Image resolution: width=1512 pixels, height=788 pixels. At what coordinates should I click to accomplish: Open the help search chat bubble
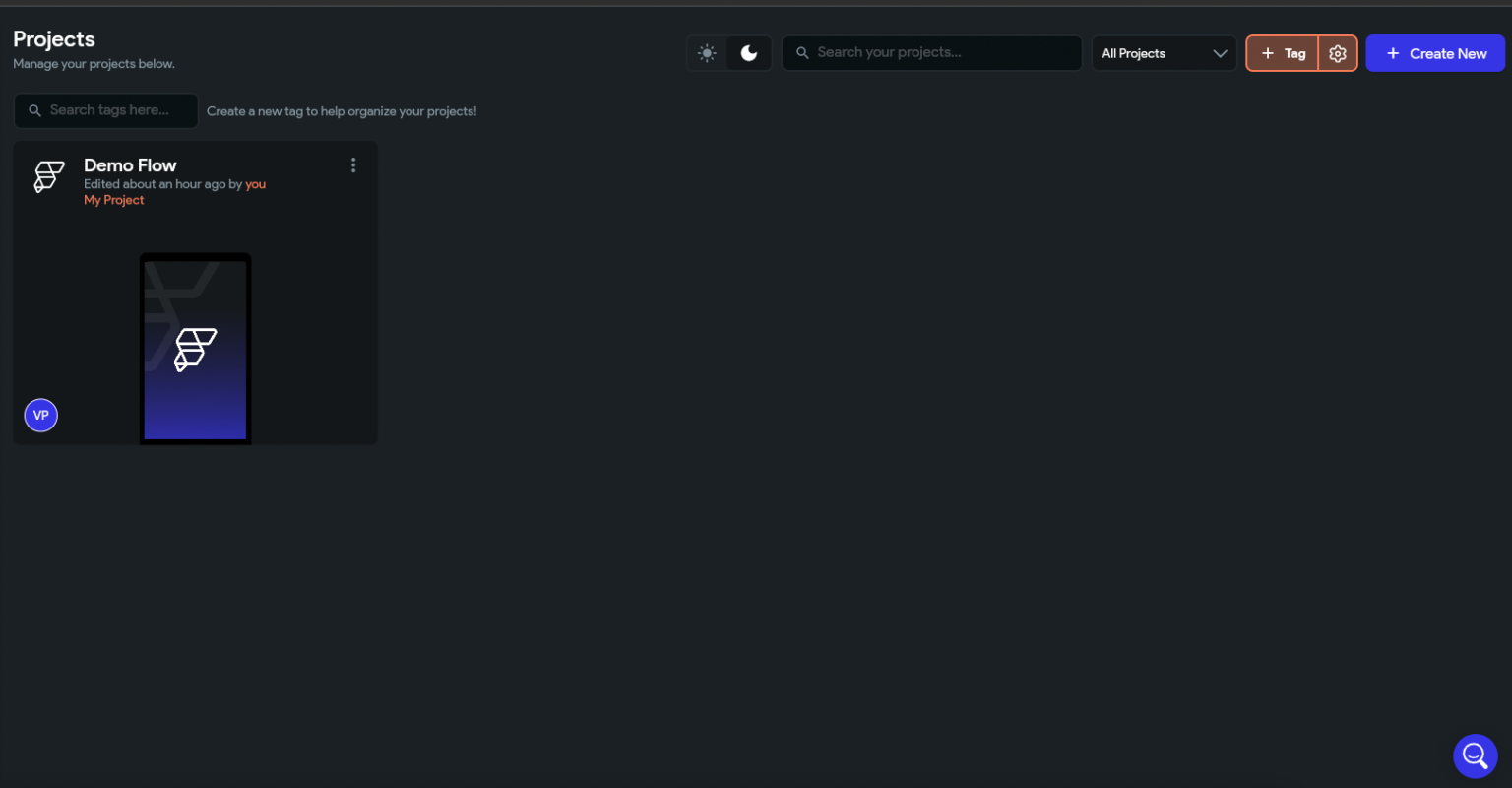point(1475,755)
